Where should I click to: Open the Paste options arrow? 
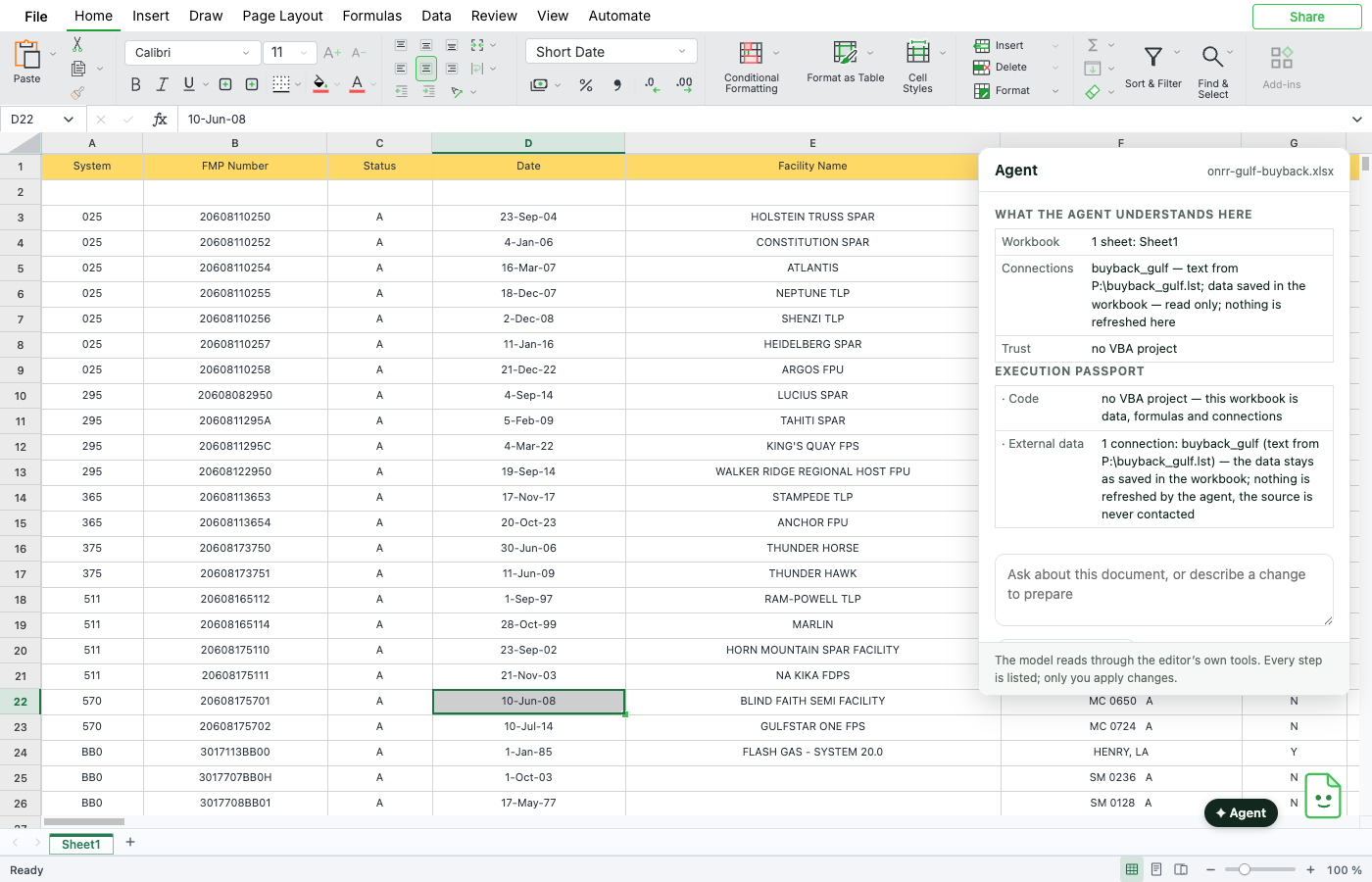[53, 54]
